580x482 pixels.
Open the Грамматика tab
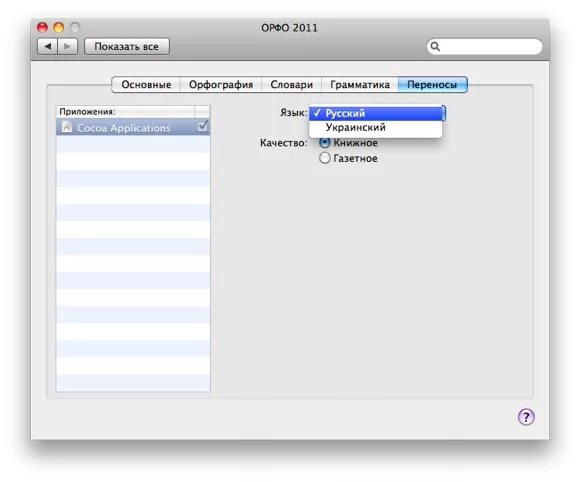click(x=360, y=85)
